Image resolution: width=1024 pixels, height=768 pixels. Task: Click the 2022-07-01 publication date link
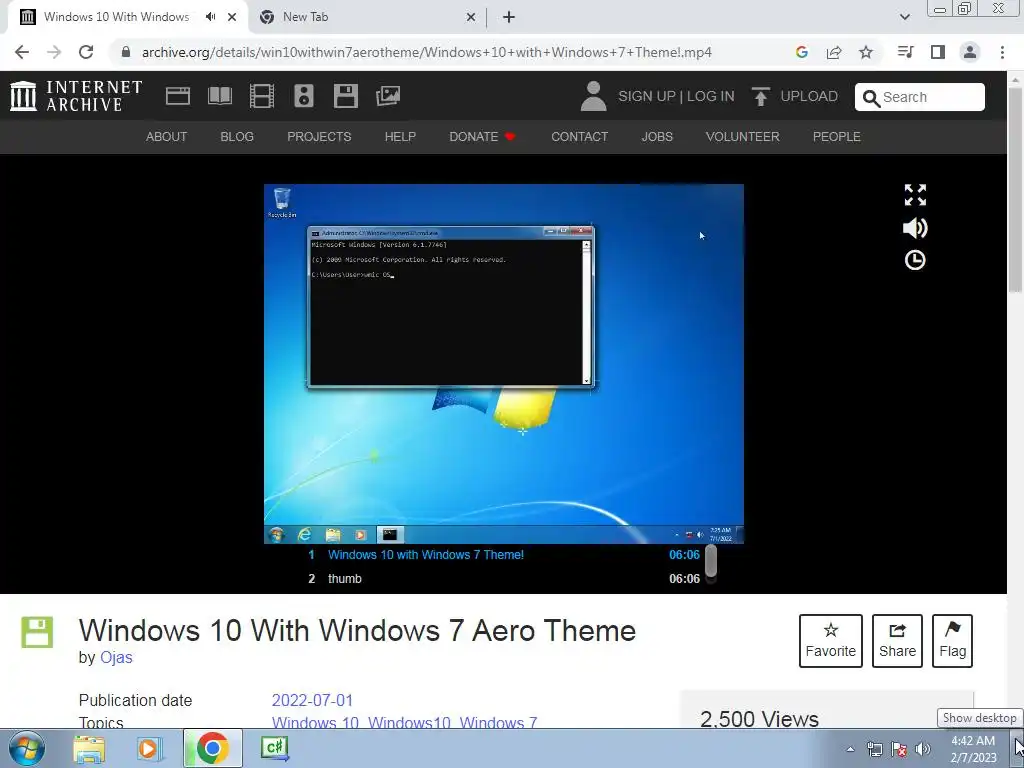[x=312, y=700]
